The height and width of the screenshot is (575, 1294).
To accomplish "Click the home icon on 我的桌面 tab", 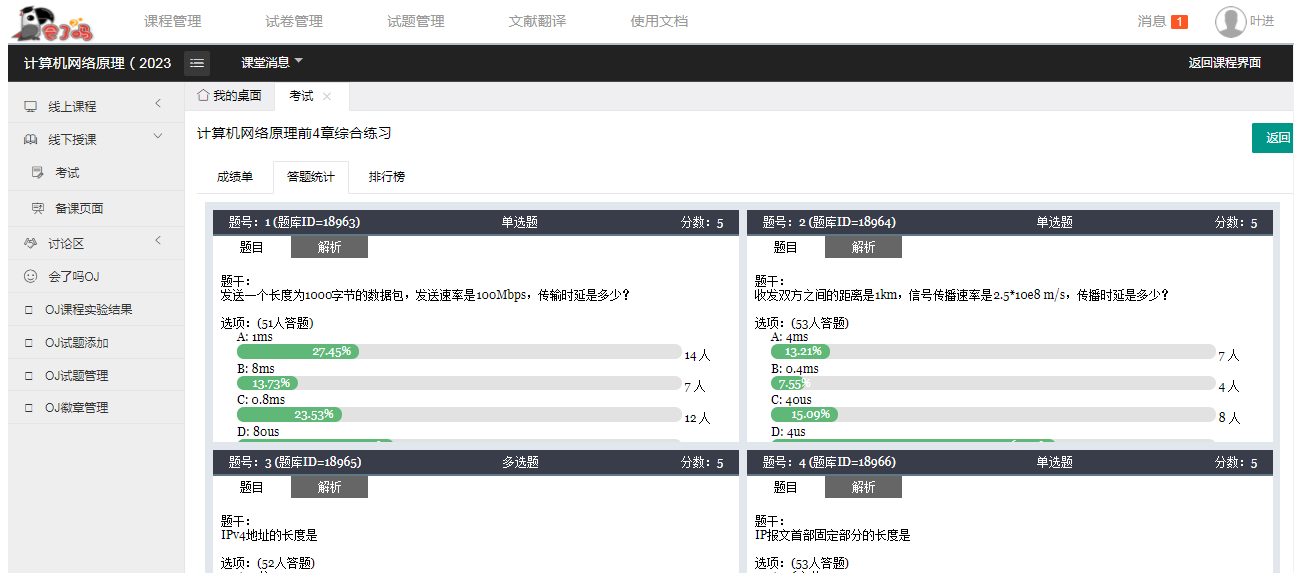I will point(203,95).
